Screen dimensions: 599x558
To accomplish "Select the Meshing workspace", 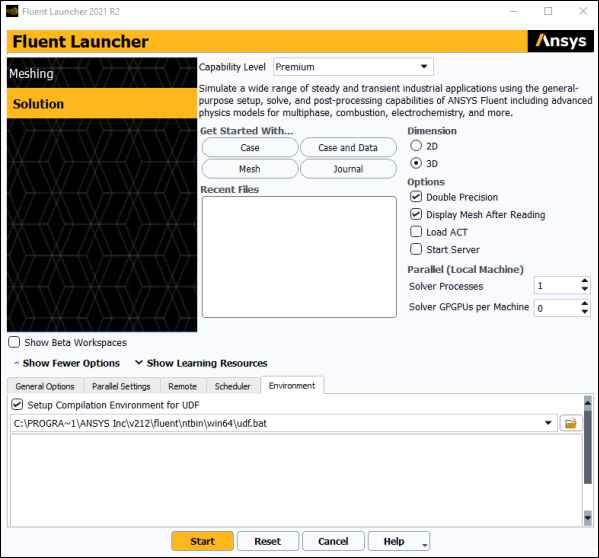I will point(102,73).
